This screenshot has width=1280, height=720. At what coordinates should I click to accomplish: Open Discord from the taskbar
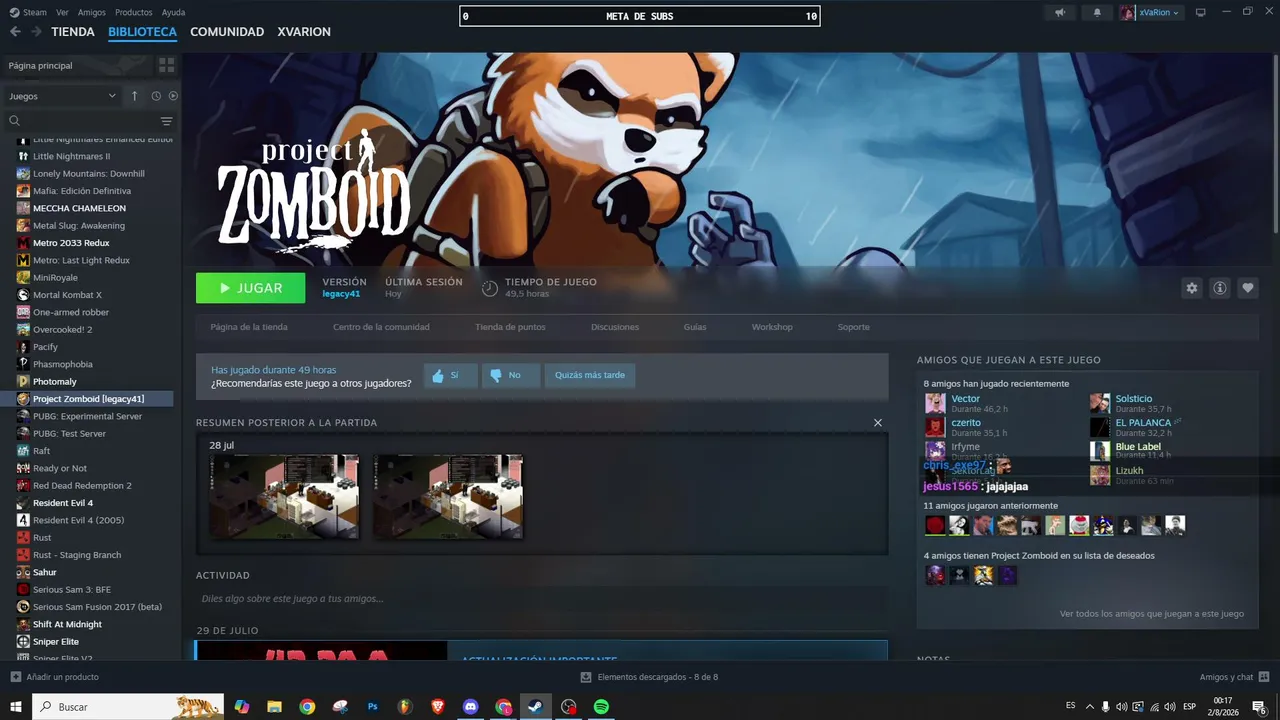click(470, 707)
